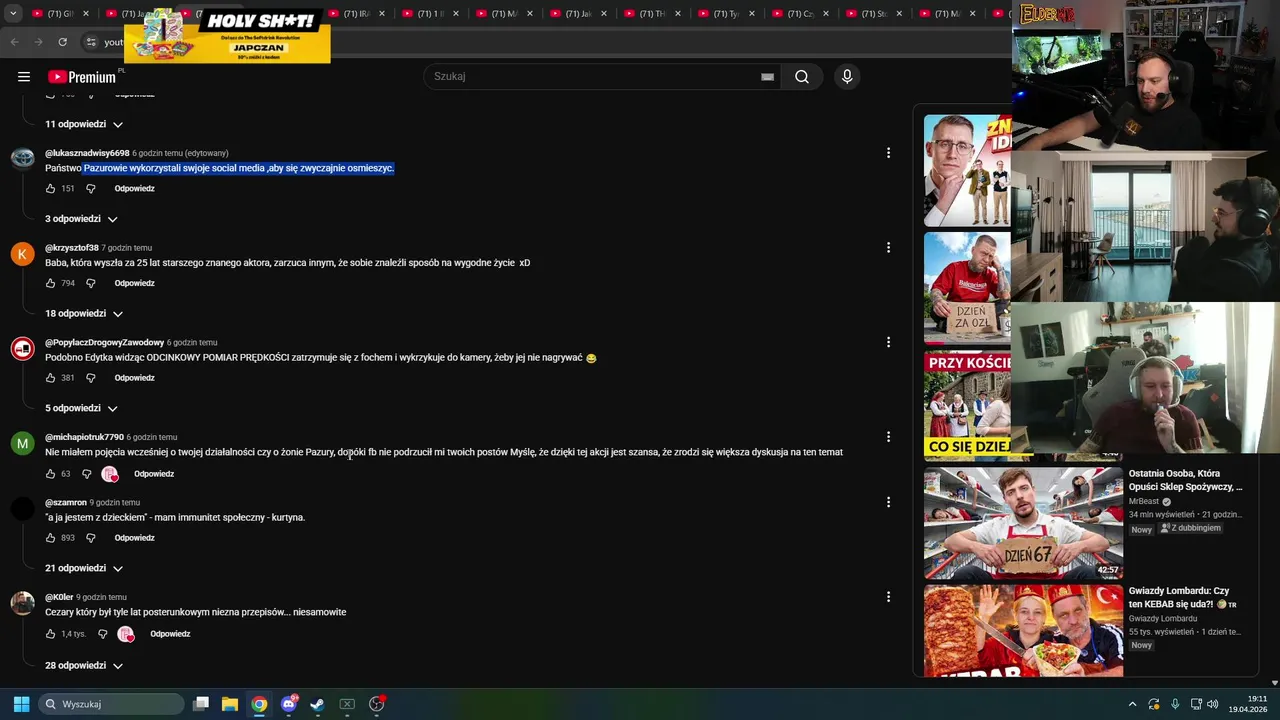Open OBS Studio from the taskbar

tap(376, 704)
